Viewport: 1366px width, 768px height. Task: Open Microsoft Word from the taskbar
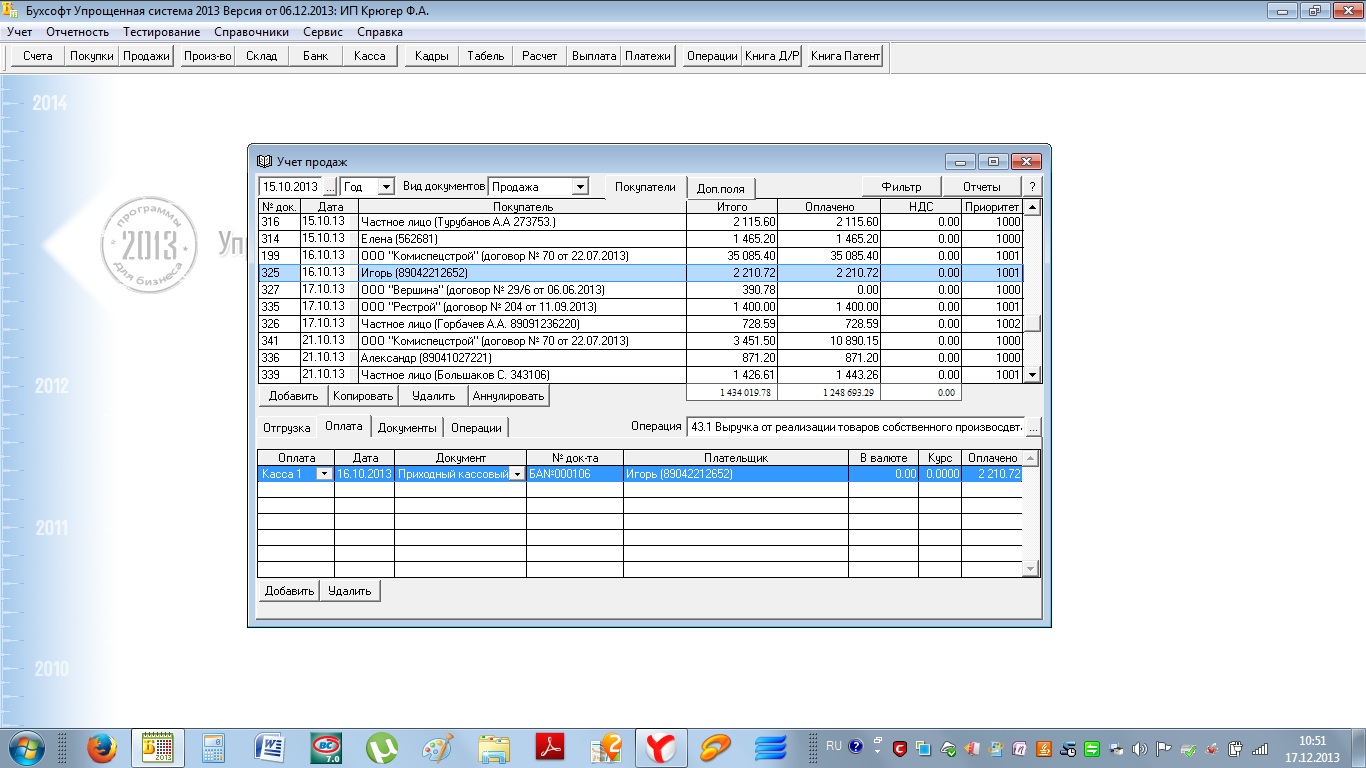pyautogui.click(x=270, y=747)
